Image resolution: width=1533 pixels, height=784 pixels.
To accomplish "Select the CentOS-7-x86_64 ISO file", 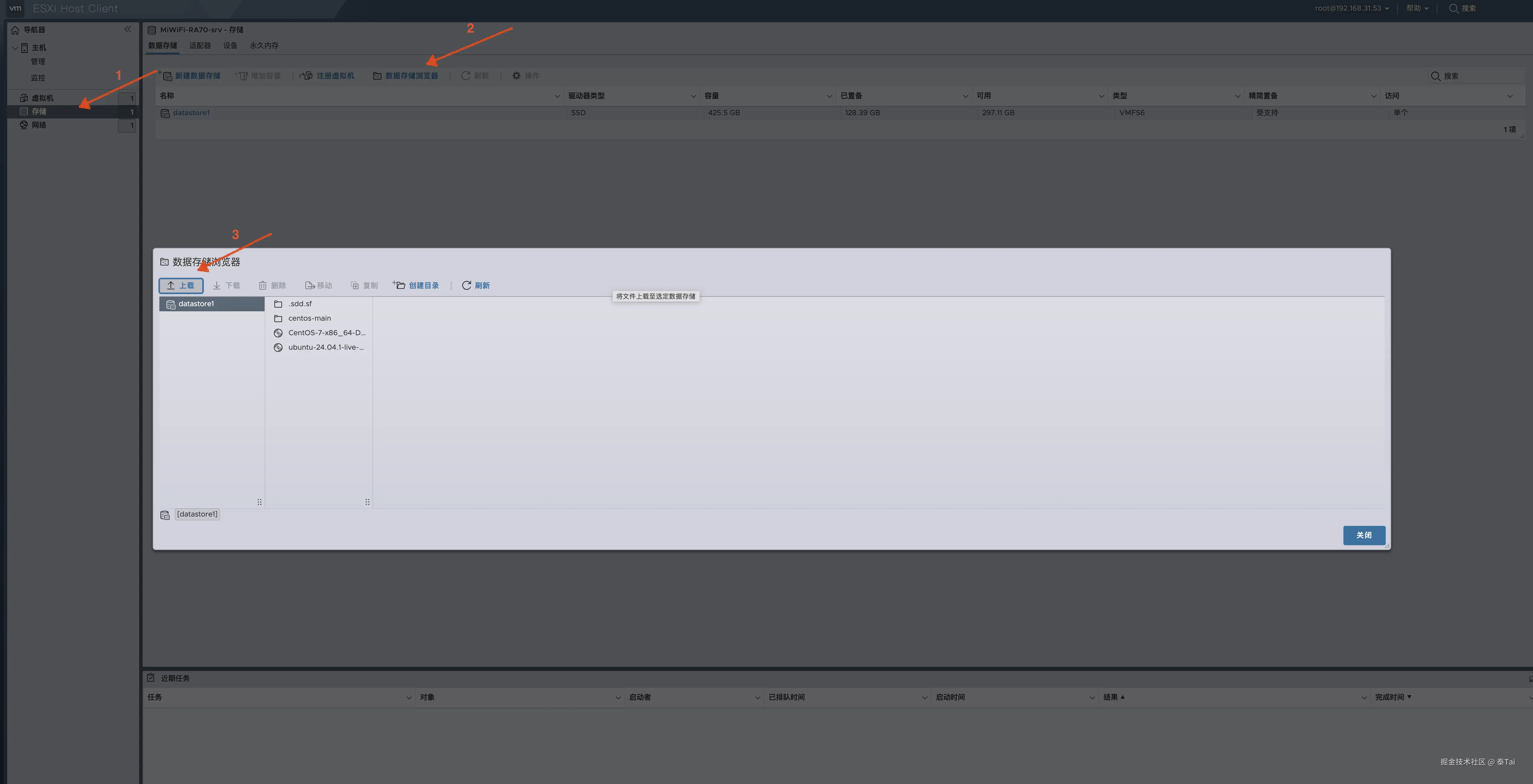I will tap(326, 332).
